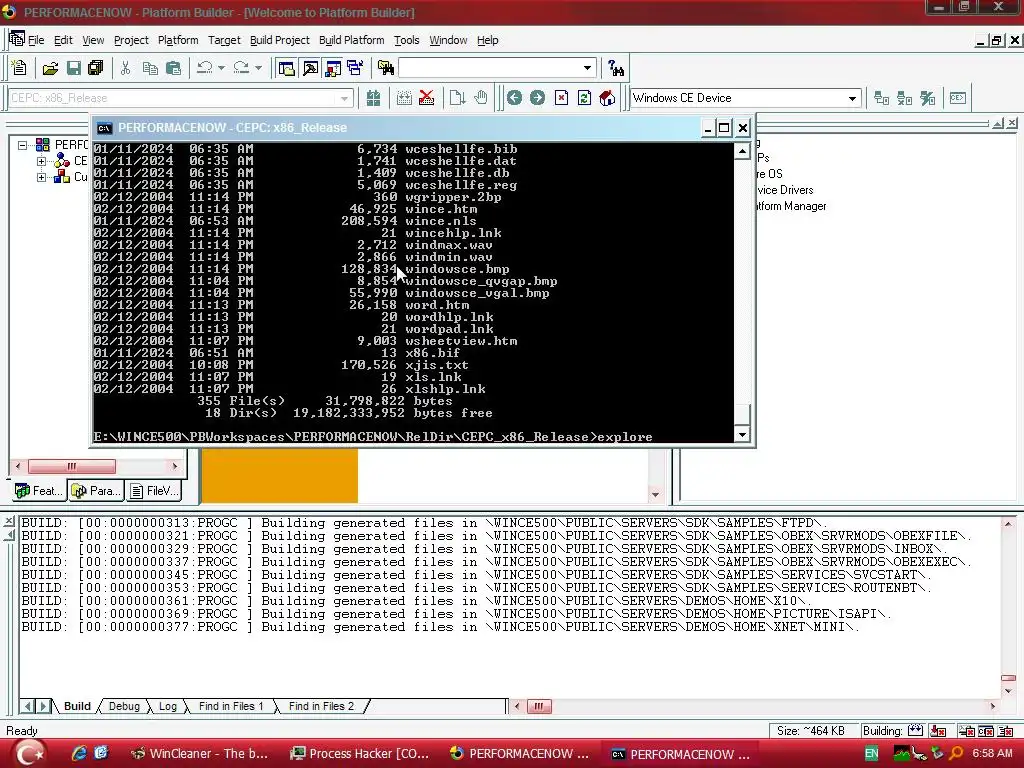Select the FileV... workspace tab

coord(154,490)
